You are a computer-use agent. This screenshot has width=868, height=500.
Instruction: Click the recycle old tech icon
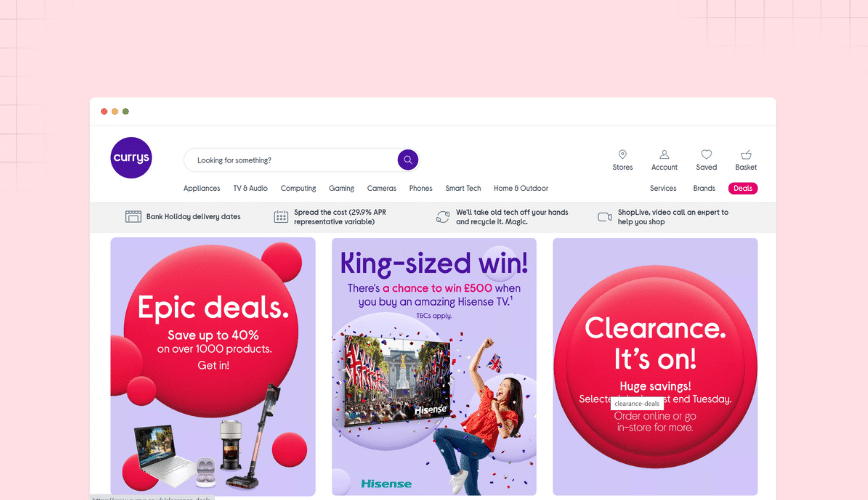(x=443, y=217)
